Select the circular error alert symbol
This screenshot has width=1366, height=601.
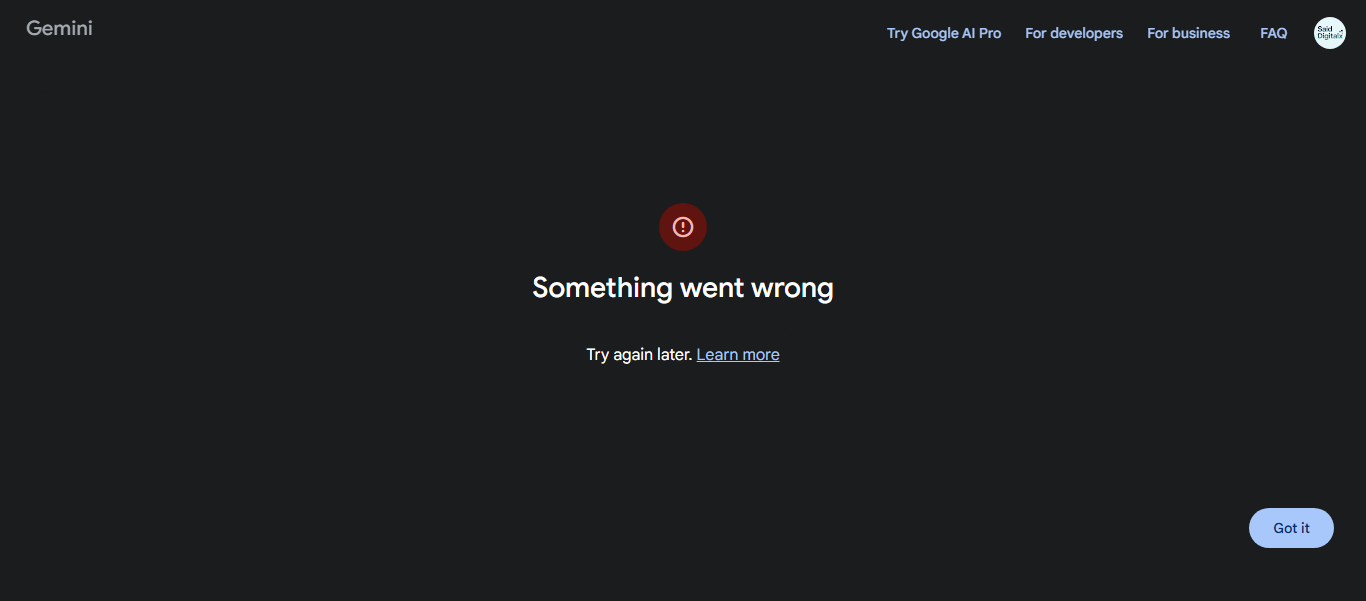click(683, 227)
